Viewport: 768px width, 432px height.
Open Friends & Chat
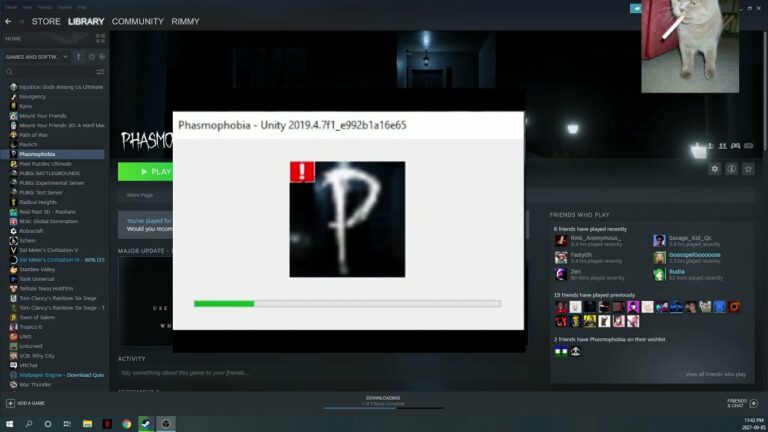743,403
